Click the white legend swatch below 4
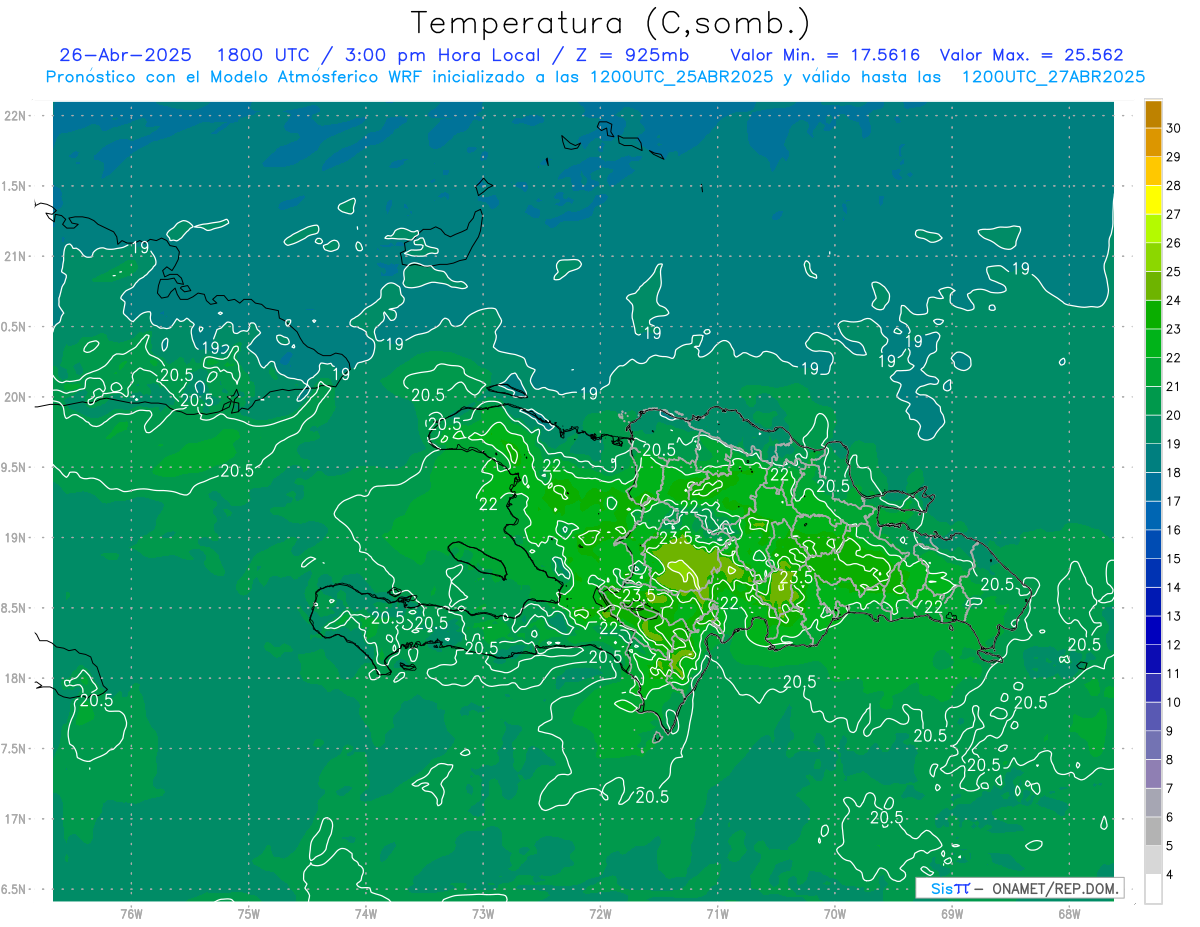 (x=1153, y=889)
